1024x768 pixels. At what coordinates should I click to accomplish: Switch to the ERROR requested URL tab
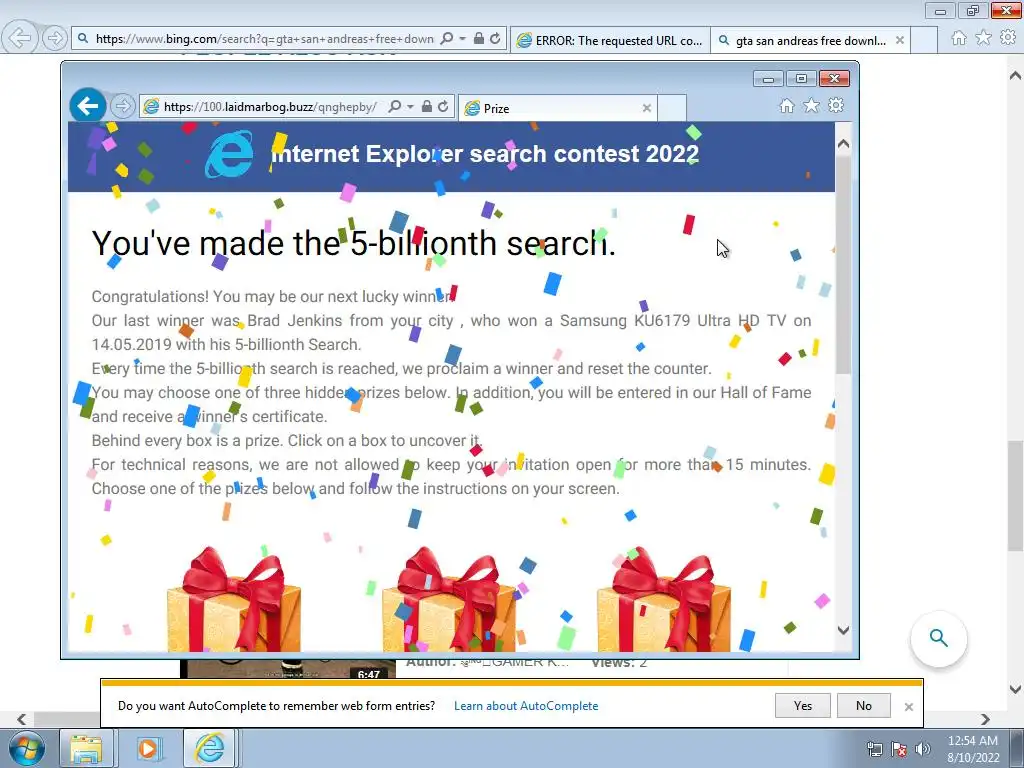click(609, 40)
